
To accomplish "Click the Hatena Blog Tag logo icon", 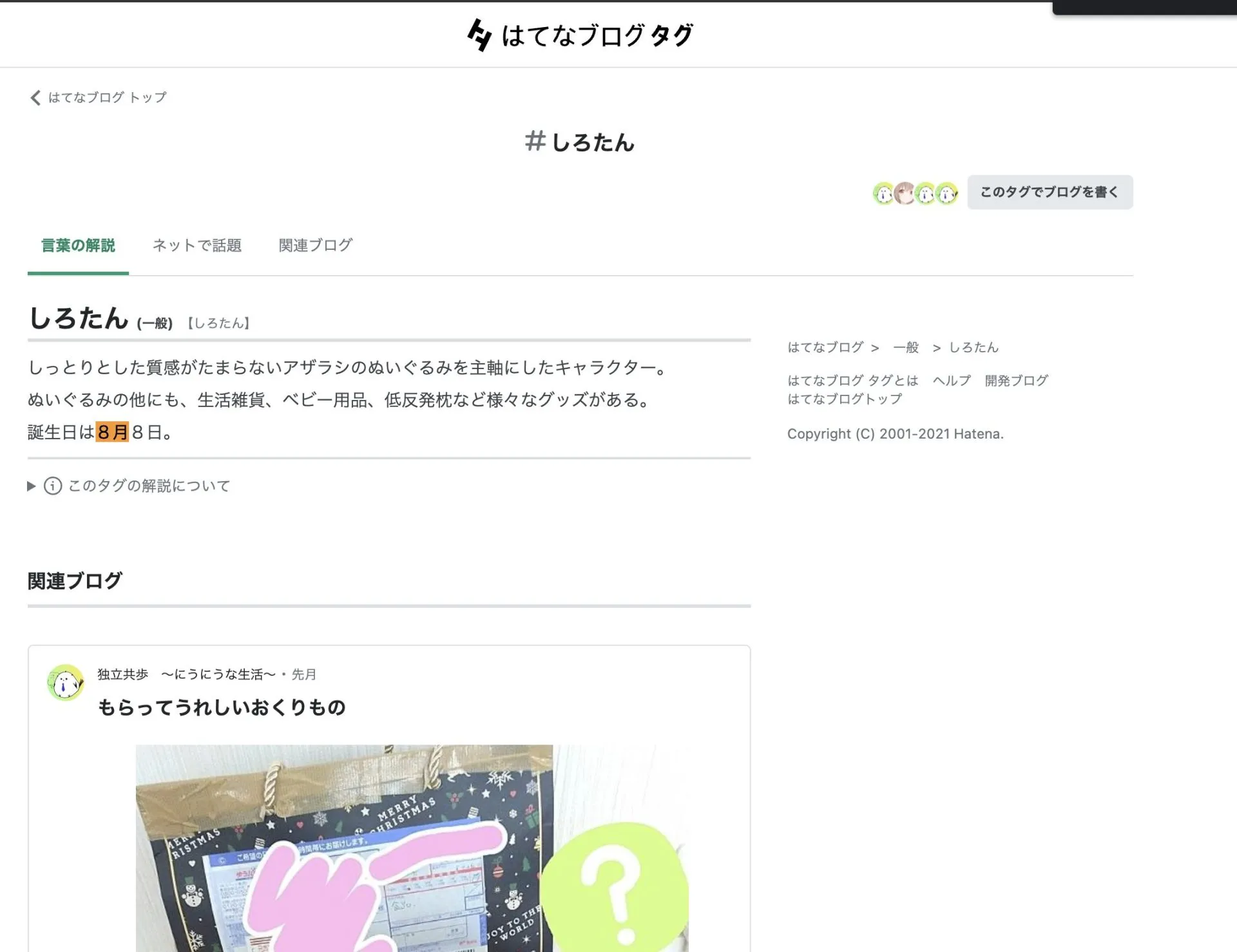I will click(x=479, y=35).
